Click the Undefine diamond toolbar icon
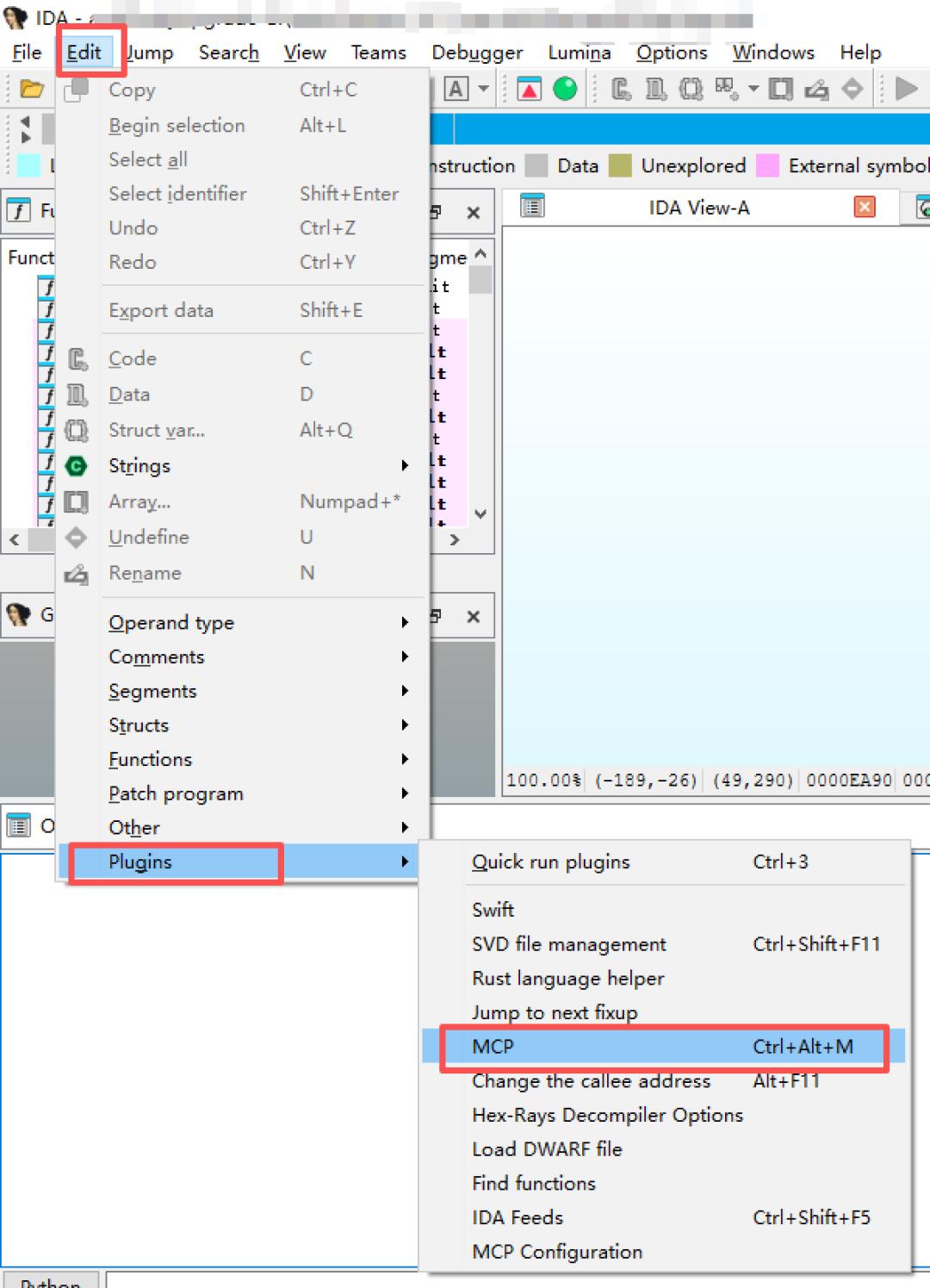Image resolution: width=930 pixels, height=1288 pixels. (x=852, y=89)
